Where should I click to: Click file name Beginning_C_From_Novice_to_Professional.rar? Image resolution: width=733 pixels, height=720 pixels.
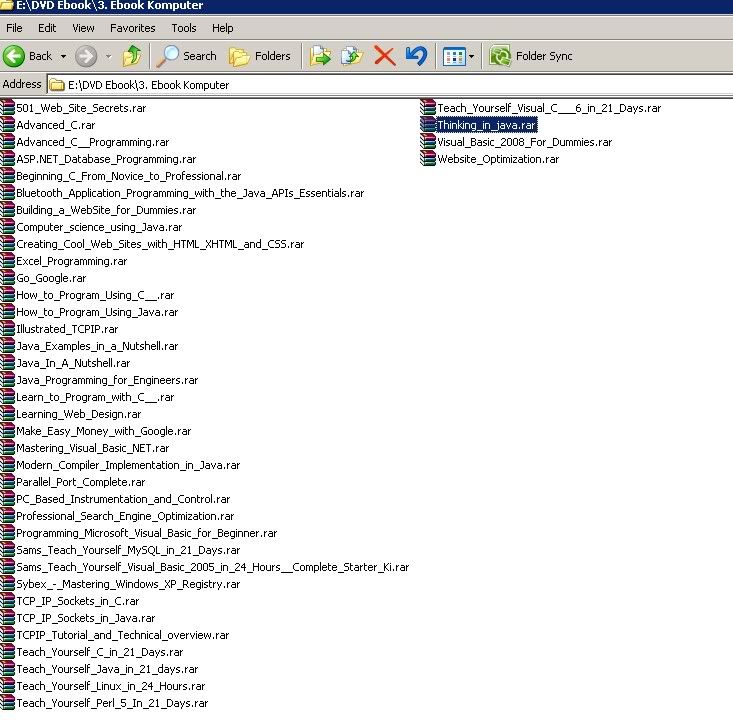coord(129,176)
